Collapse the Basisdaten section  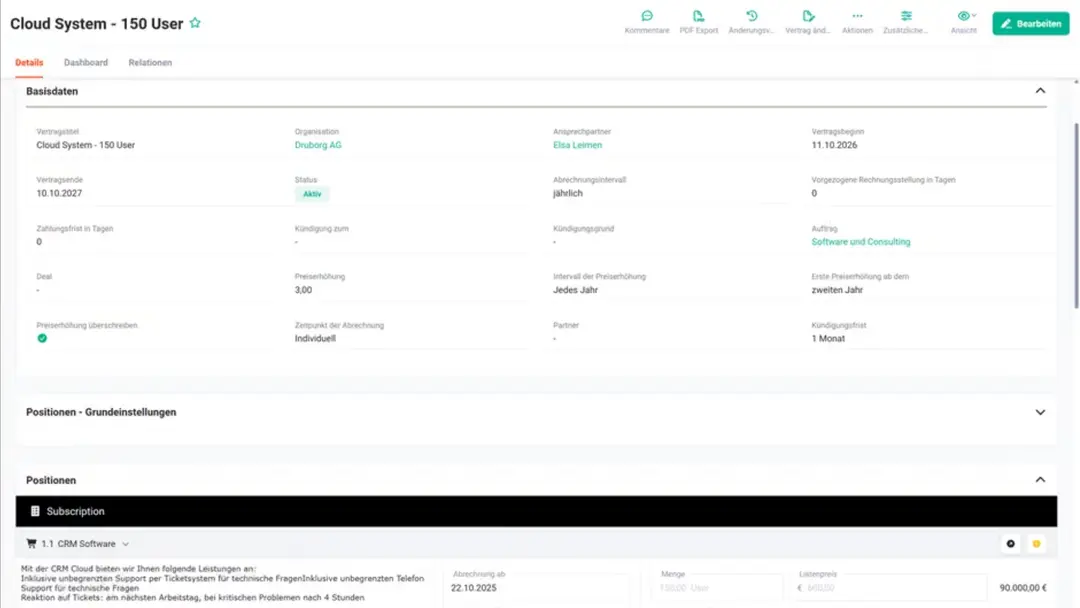1040,91
